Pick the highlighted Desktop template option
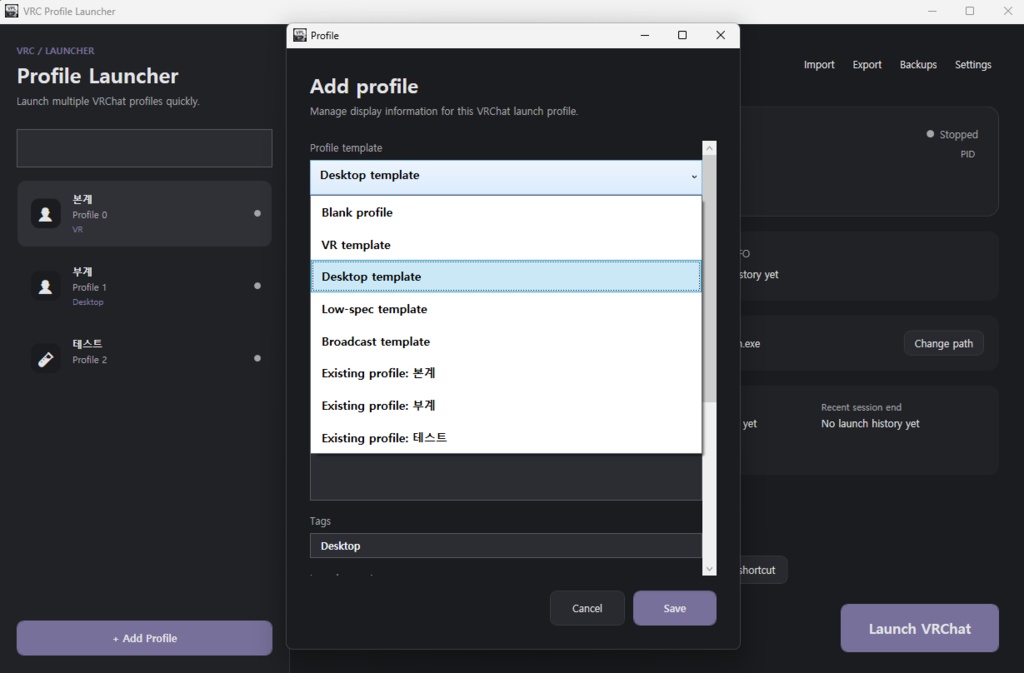This screenshot has width=1024, height=673. pos(505,277)
